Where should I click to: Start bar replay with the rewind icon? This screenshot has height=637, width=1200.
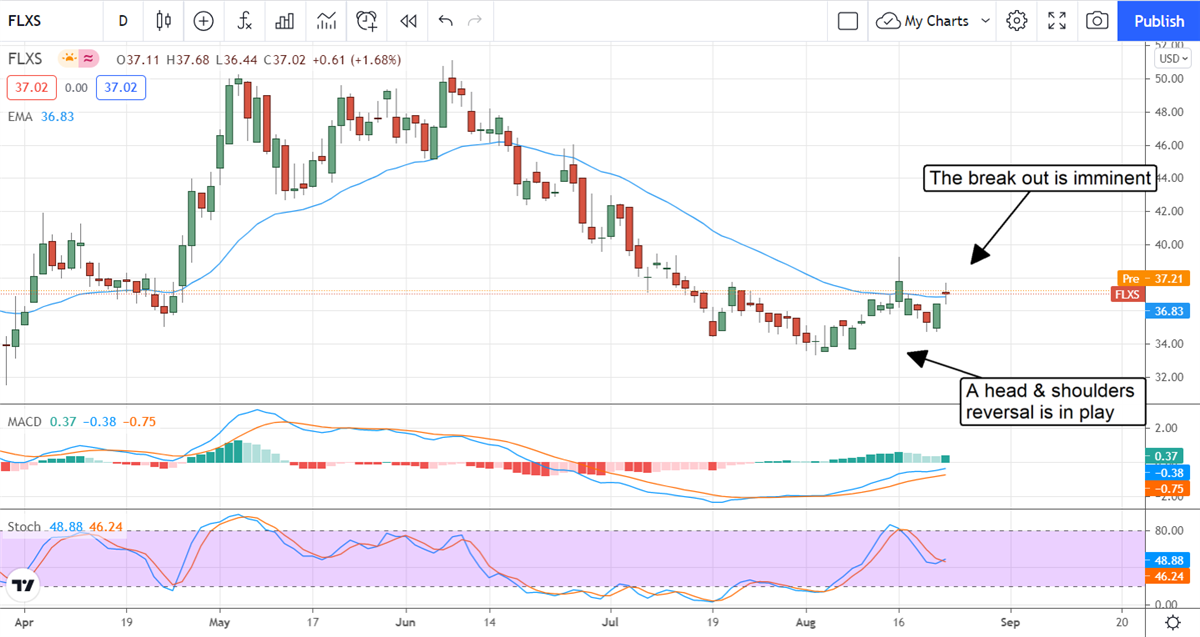(407, 20)
